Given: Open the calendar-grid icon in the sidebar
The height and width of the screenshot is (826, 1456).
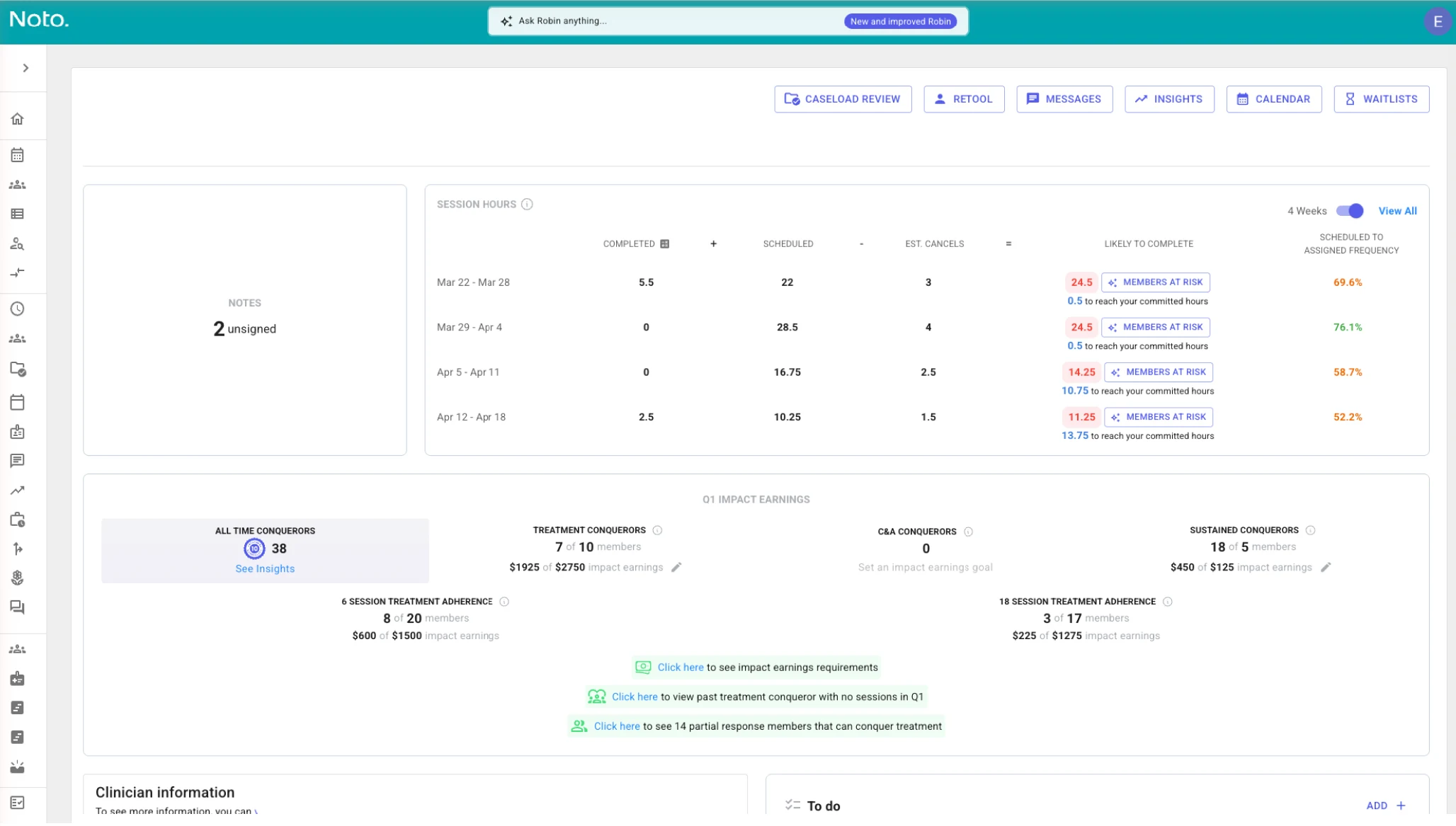Looking at the screenshot, I should (18, 155).
